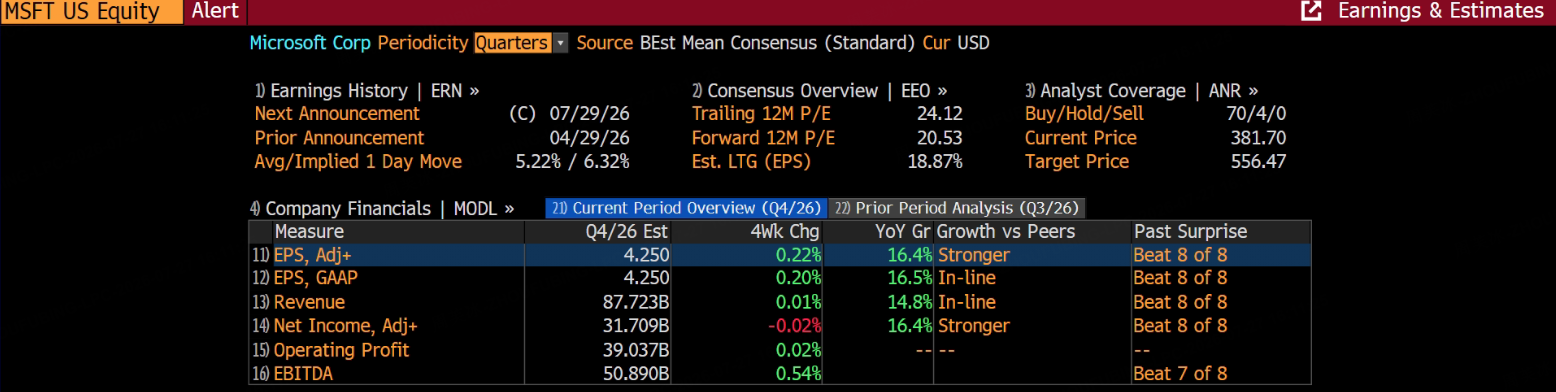This screenshot has height=392, width=1556.
Task: Open Consensus Overview EEO section
Action: pyautogui.click(x=820, y=90)
